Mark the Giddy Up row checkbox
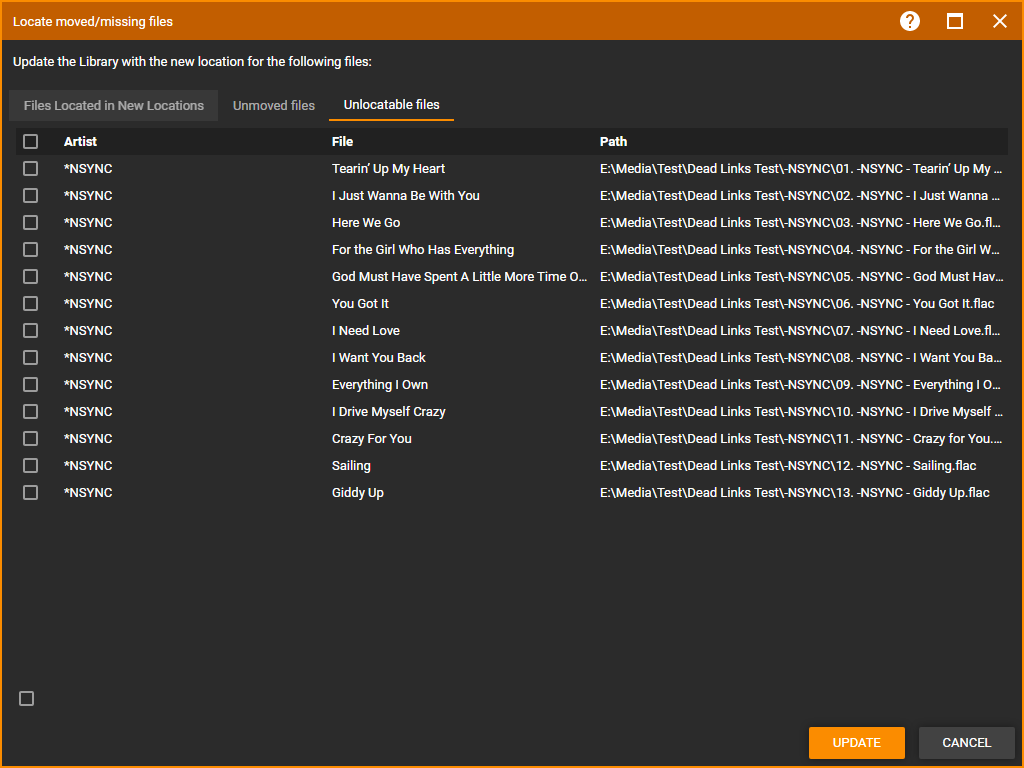This screenshot has height=768, width=1024. [31, 493]
